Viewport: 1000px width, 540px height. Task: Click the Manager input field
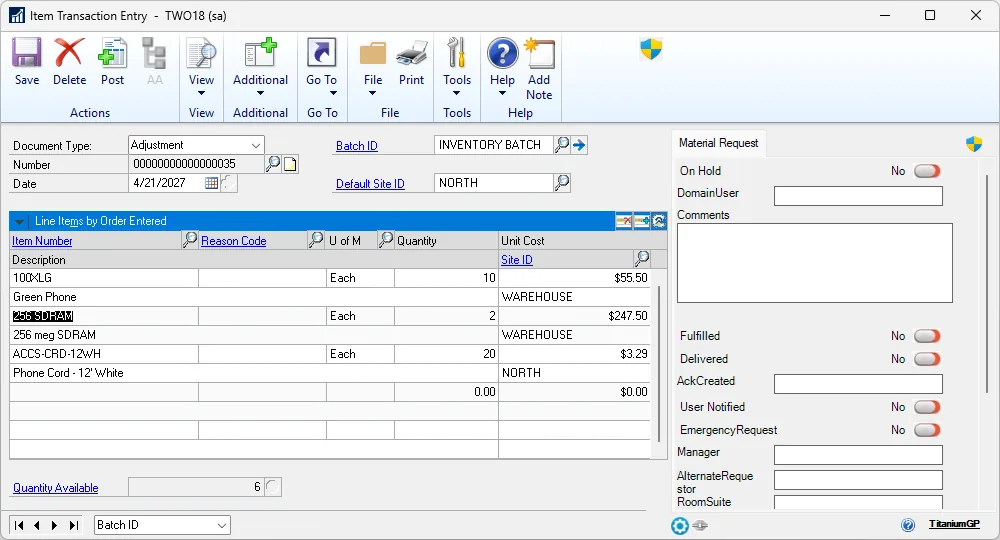click(858, 455)
